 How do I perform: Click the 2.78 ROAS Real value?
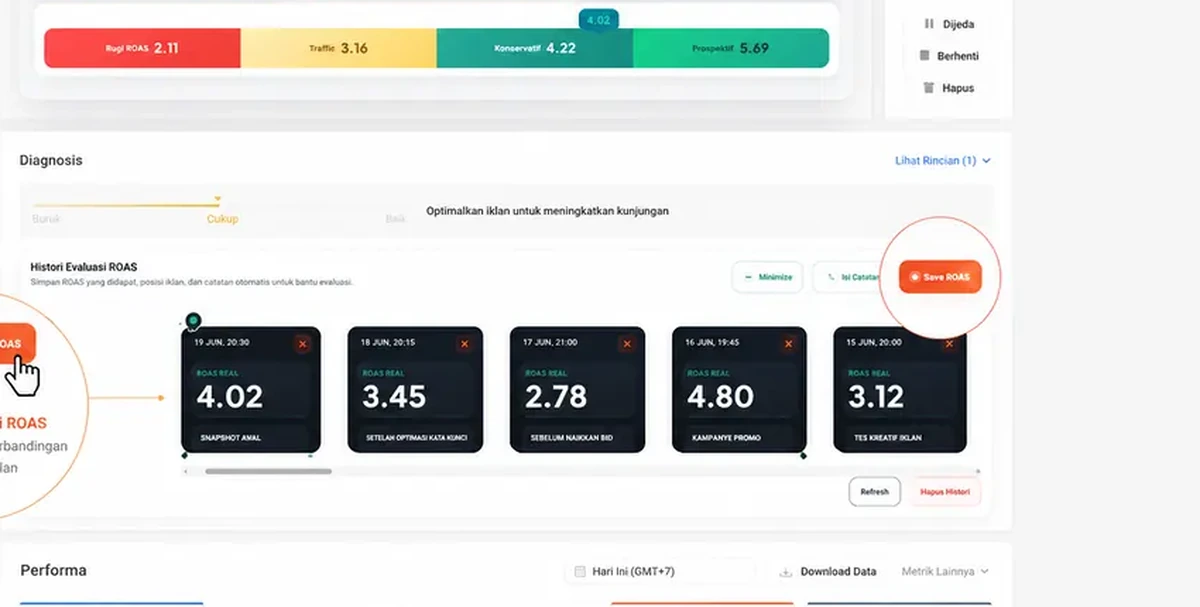556,397
